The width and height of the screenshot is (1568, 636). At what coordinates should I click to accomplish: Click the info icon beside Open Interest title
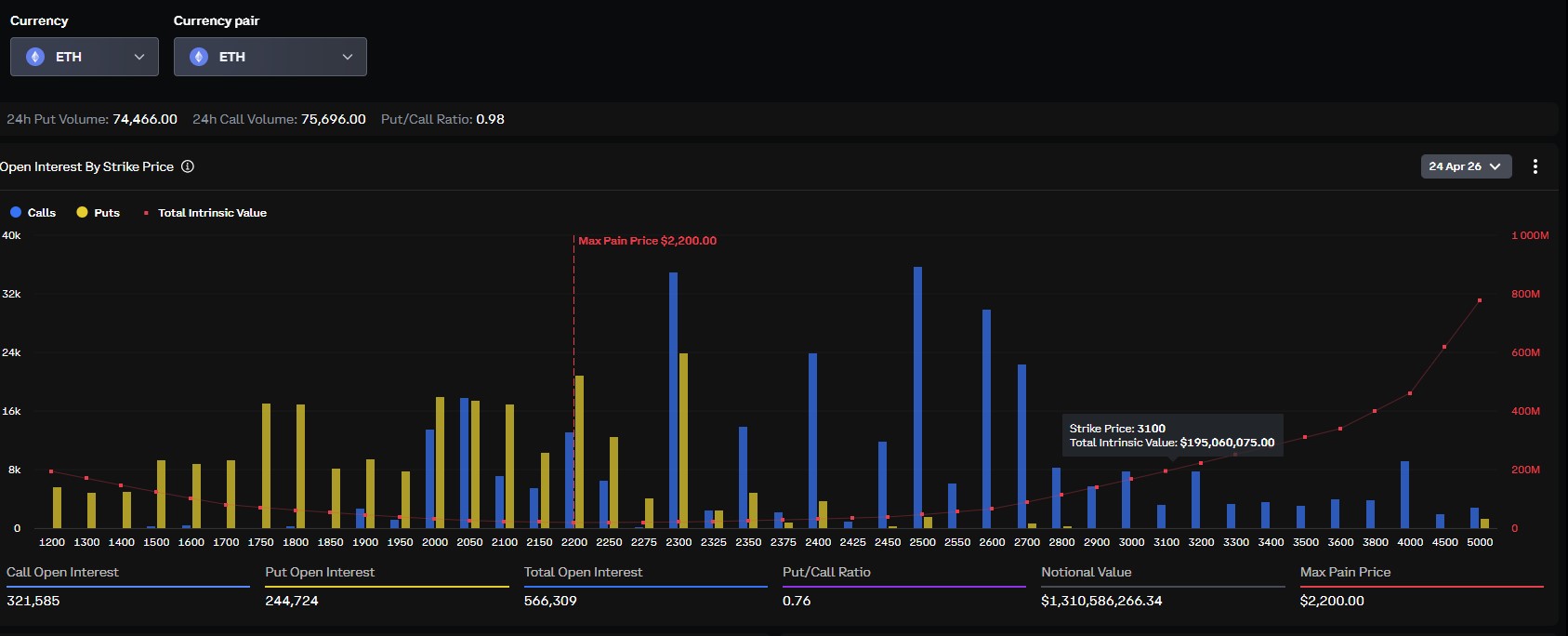click(188, 166)
